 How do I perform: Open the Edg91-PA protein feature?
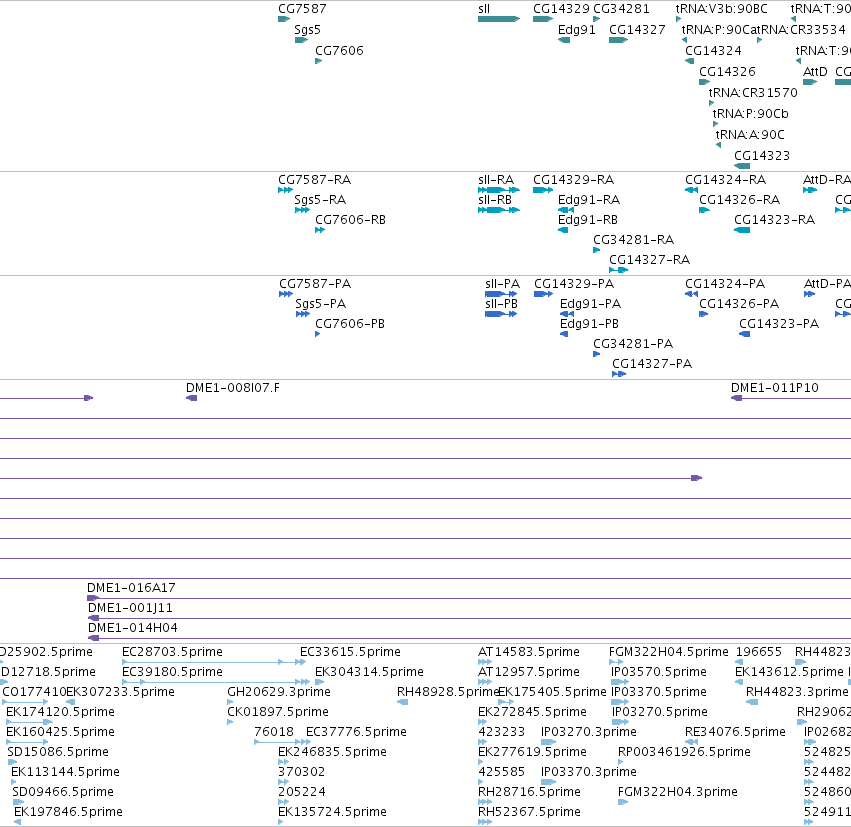pyautogui.click(x=567, y=314)
